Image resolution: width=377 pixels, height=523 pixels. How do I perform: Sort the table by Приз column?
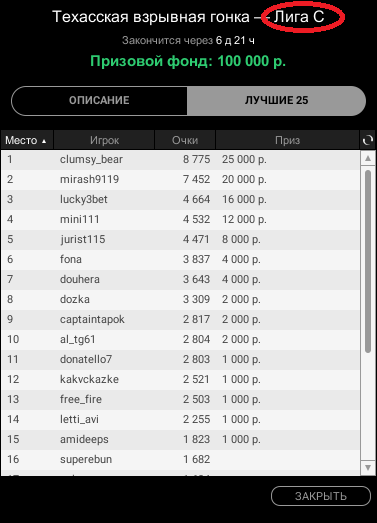tap(288, 140)
